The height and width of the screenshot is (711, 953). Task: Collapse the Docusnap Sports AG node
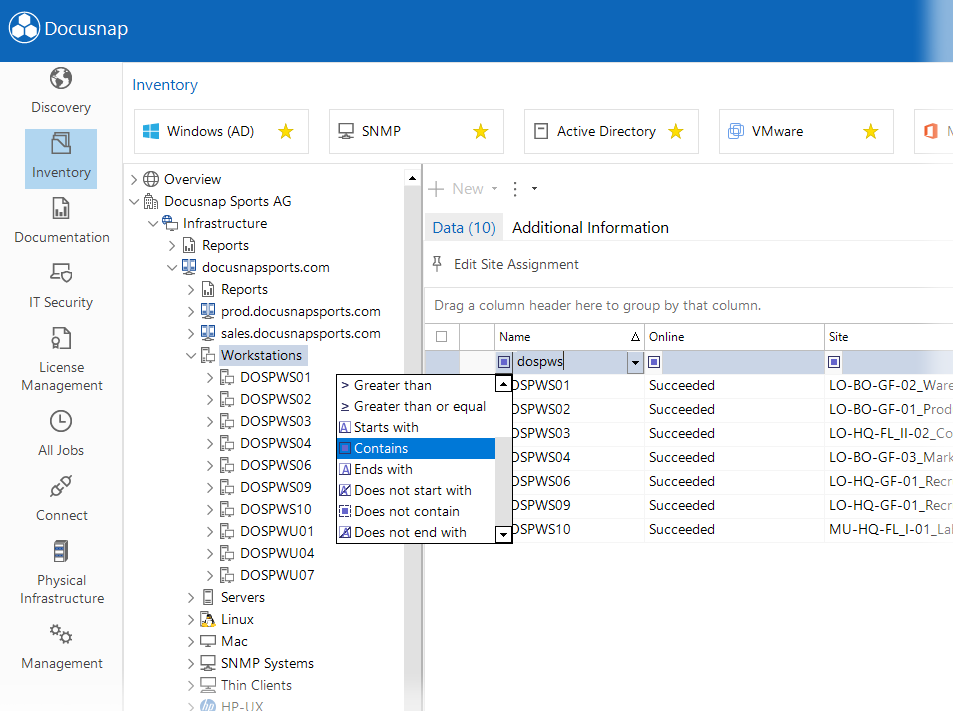tap(134, 201)
